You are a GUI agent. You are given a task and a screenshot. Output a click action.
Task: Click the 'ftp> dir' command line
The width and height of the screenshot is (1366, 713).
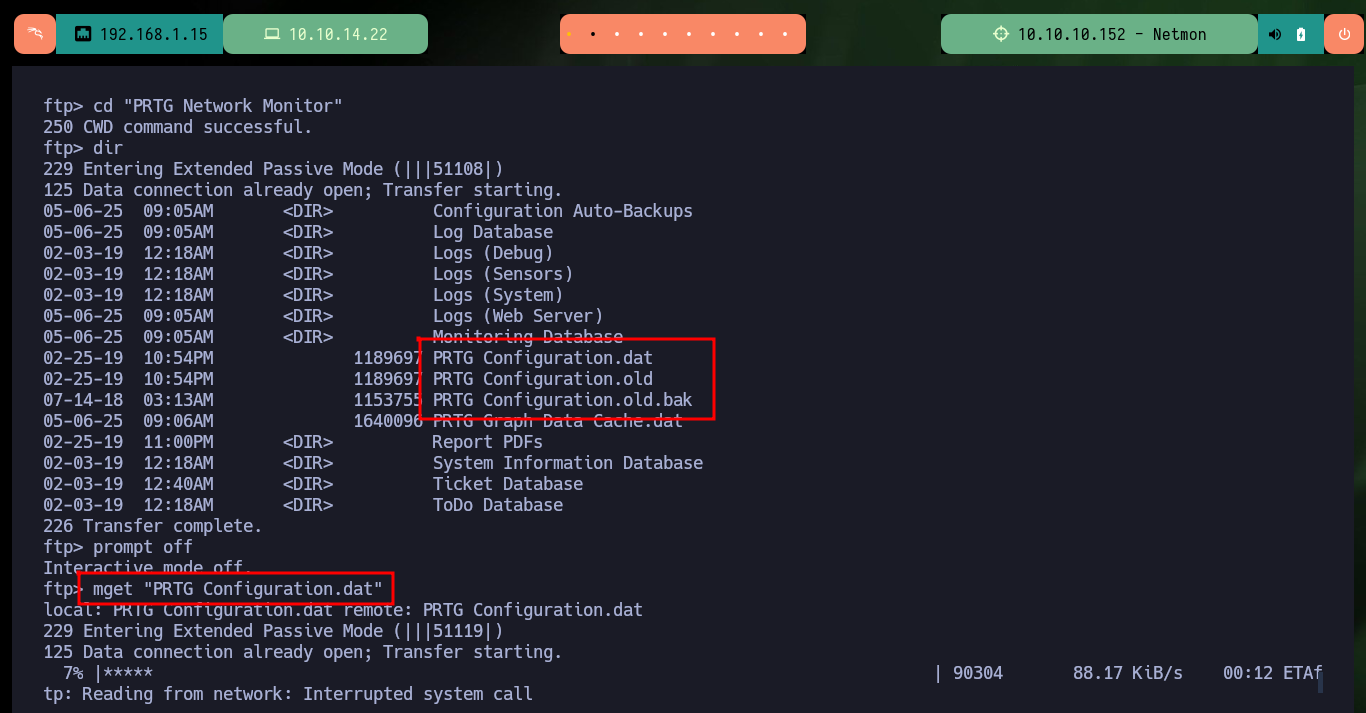pos(83,148)
